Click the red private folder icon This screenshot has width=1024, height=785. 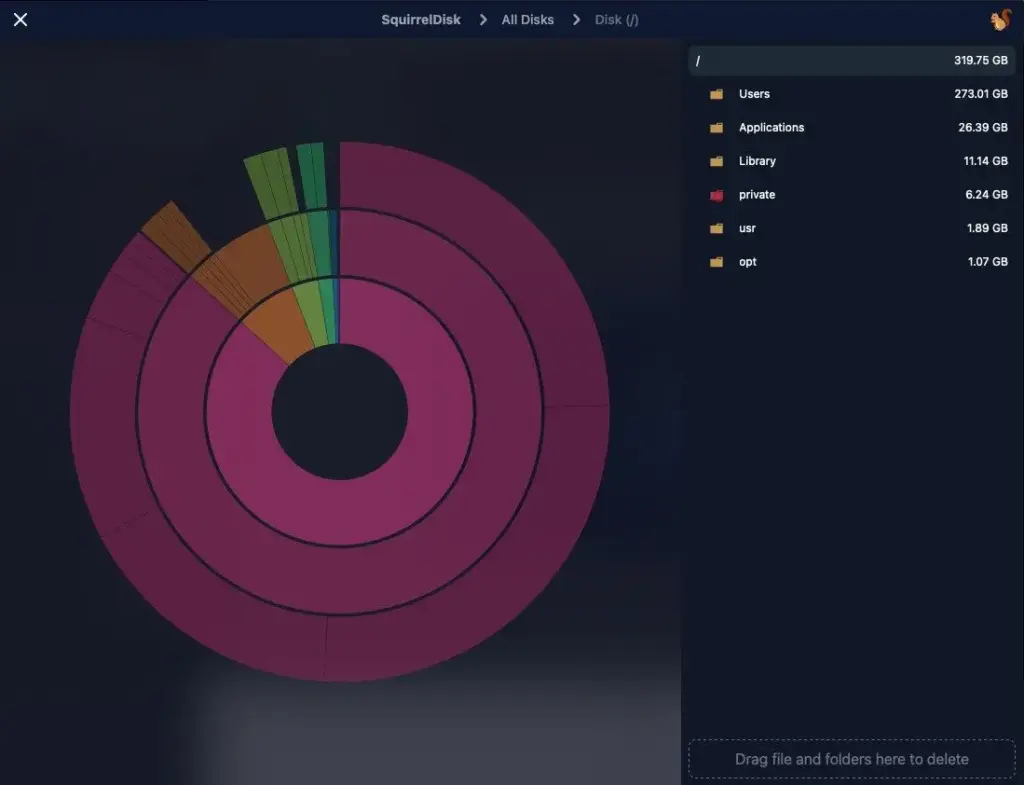point(716,195)
